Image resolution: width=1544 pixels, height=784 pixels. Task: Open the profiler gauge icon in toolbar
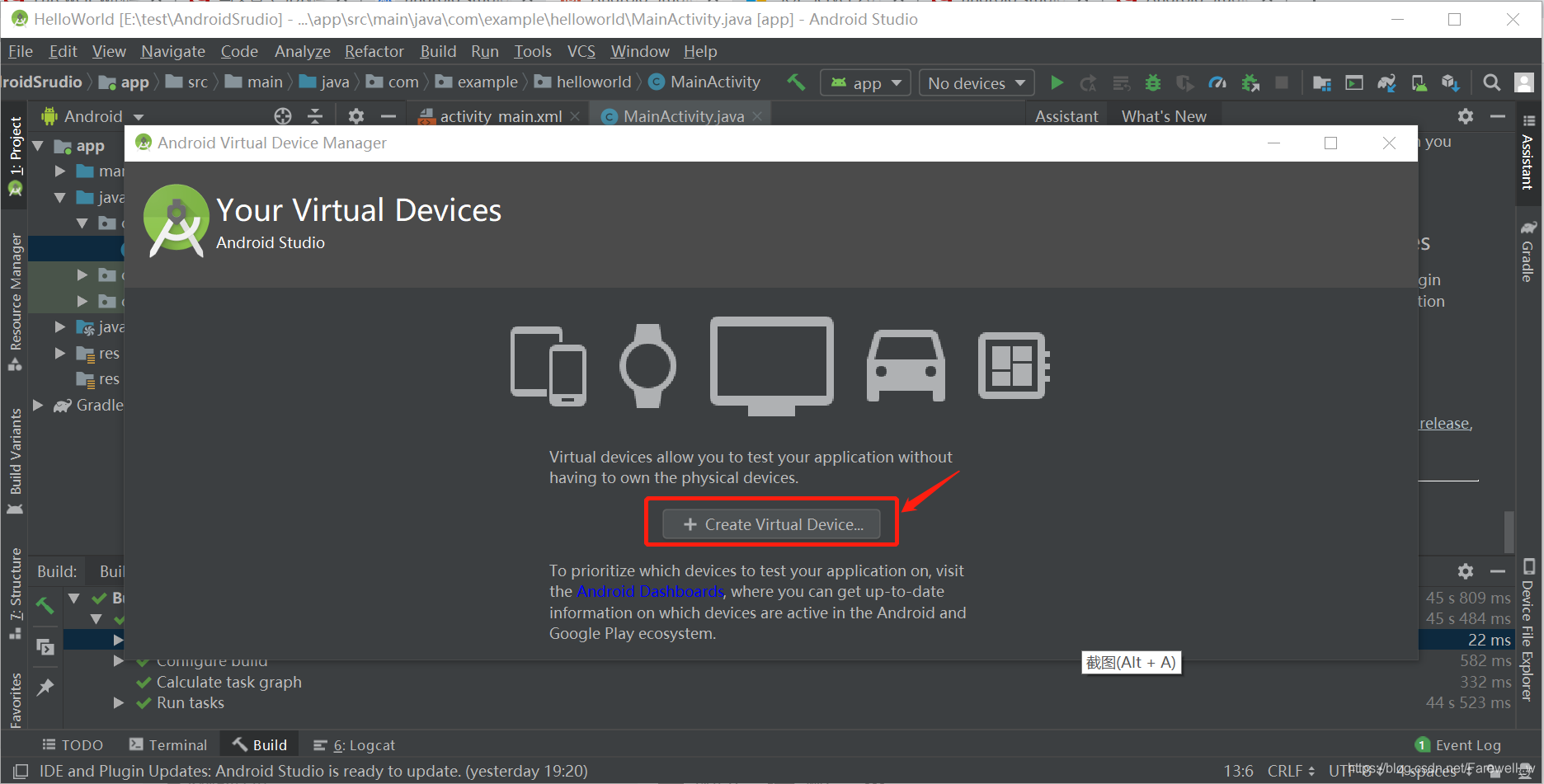(1217, 82)
